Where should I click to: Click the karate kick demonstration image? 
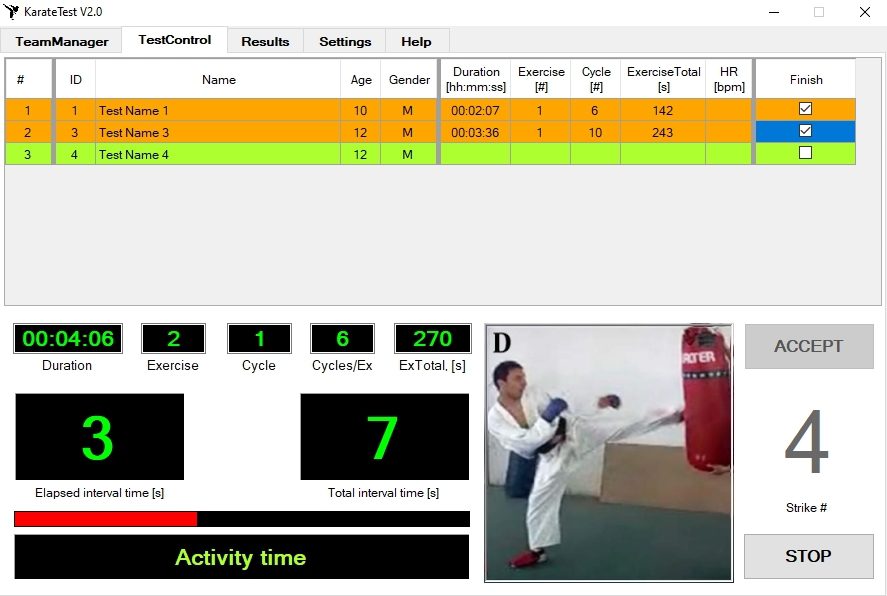click(x=608, y=452)
